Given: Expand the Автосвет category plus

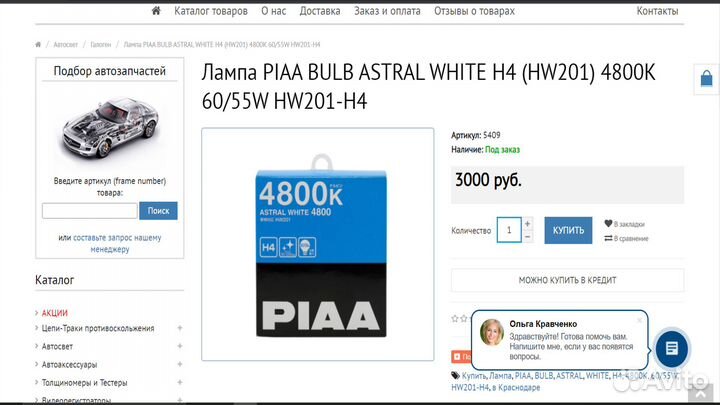Looking at the screenshot, I should coord(180,346).
